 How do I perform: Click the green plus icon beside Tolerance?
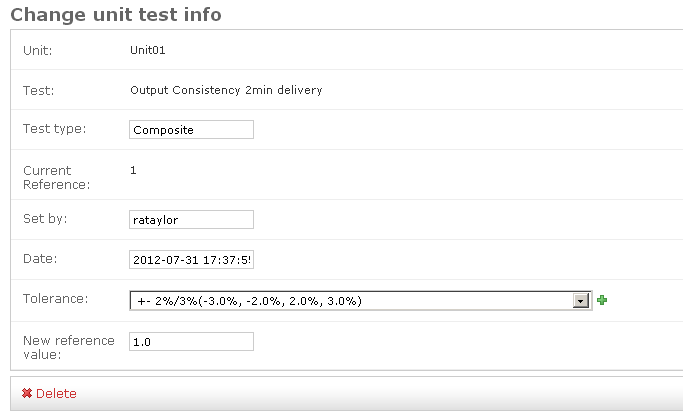602,300
